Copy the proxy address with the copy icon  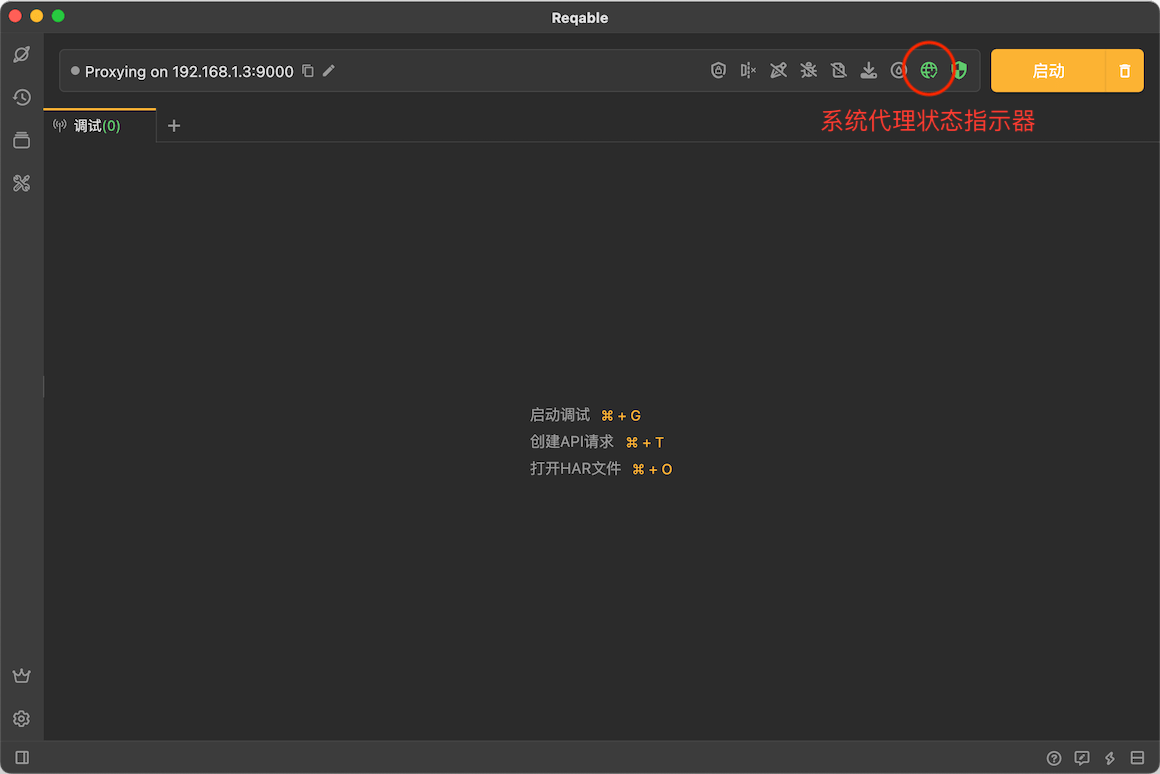(x=307, y=70)
